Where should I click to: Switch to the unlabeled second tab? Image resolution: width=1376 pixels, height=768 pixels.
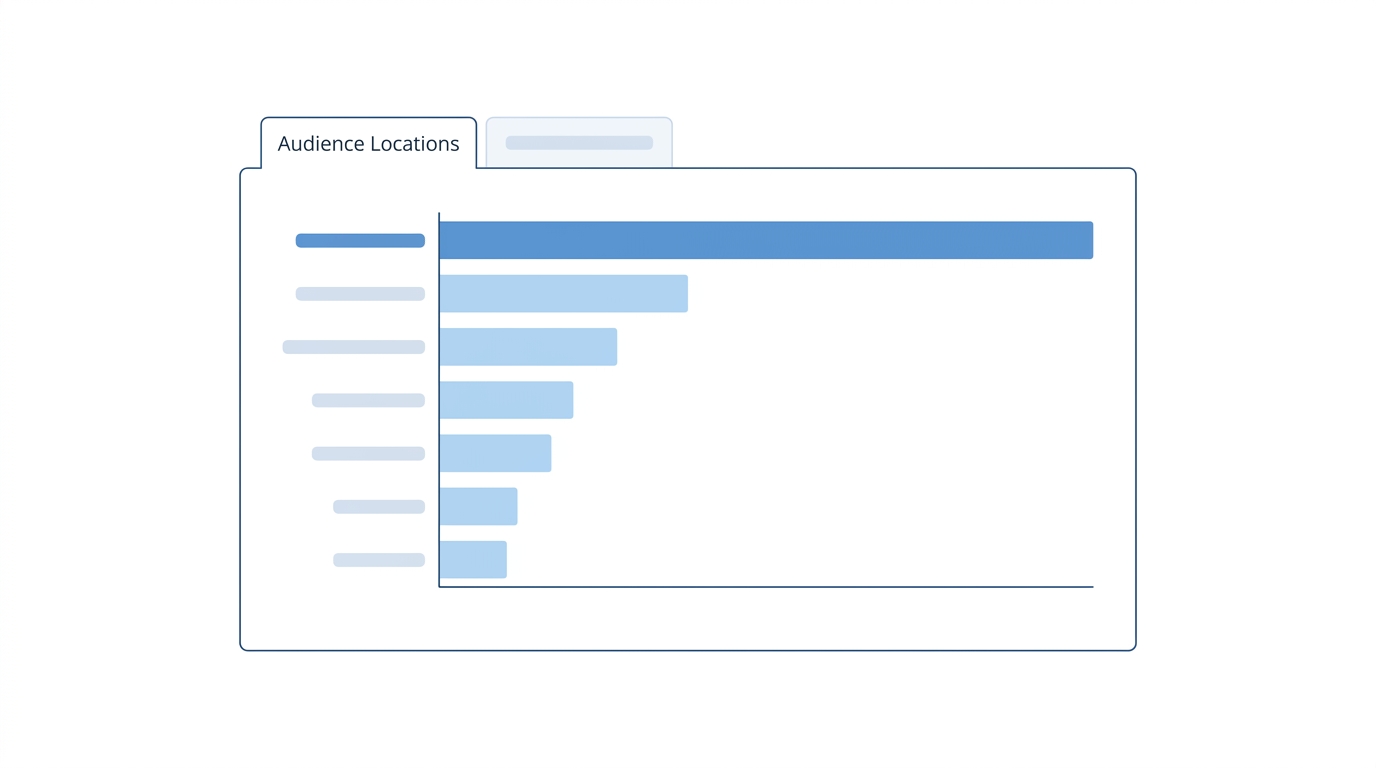pyautogui.click(x=579, y=143)
